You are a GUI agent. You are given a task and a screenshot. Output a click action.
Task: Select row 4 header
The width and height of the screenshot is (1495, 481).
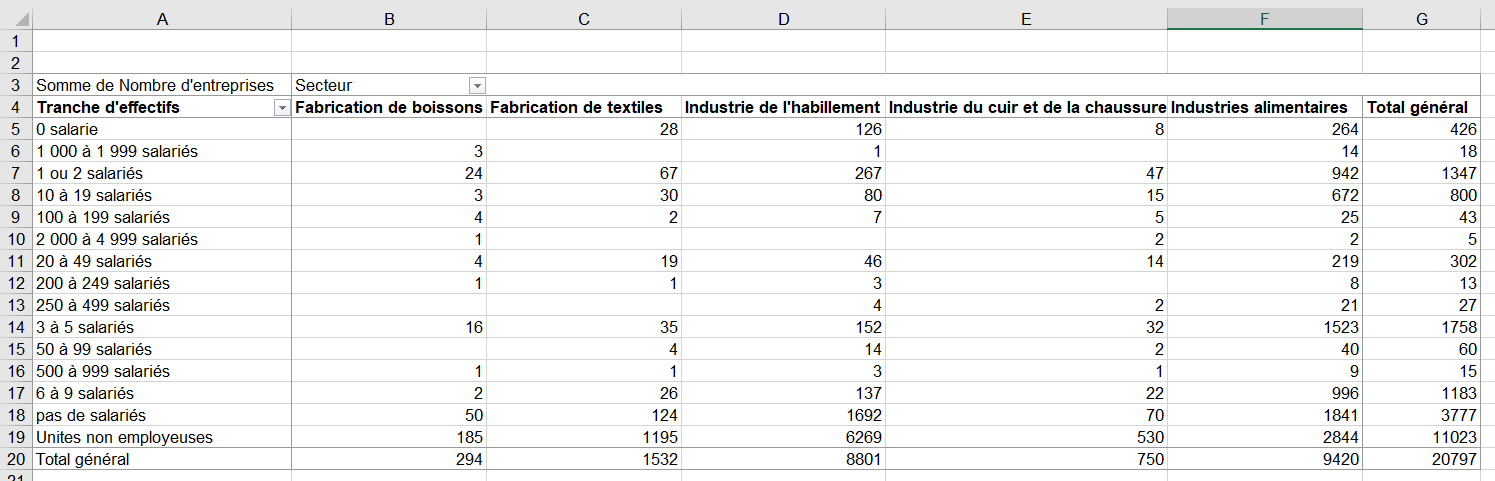tap(16, 107)
